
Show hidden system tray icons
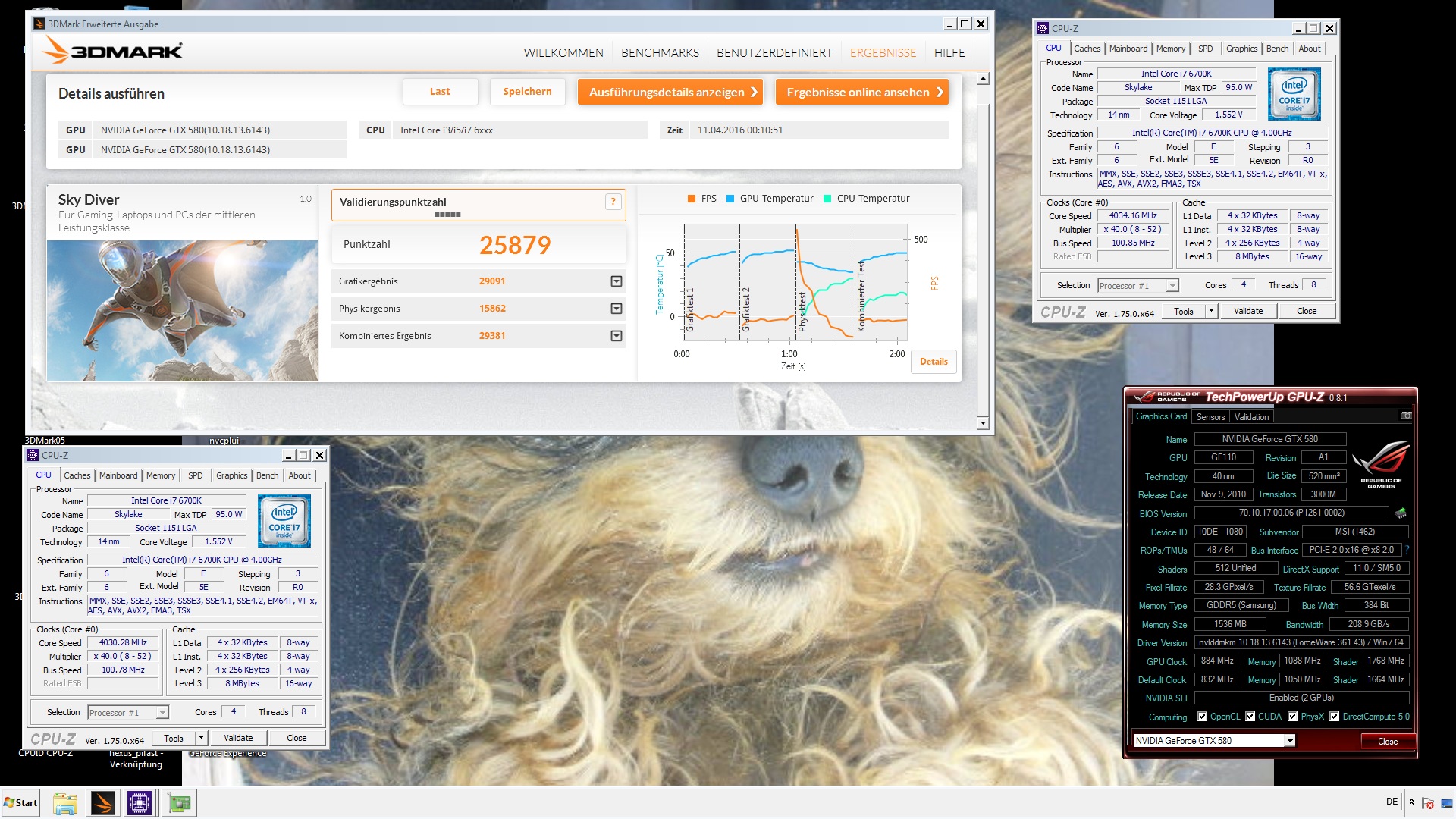pyautogui.click(x=1411, y=802)
